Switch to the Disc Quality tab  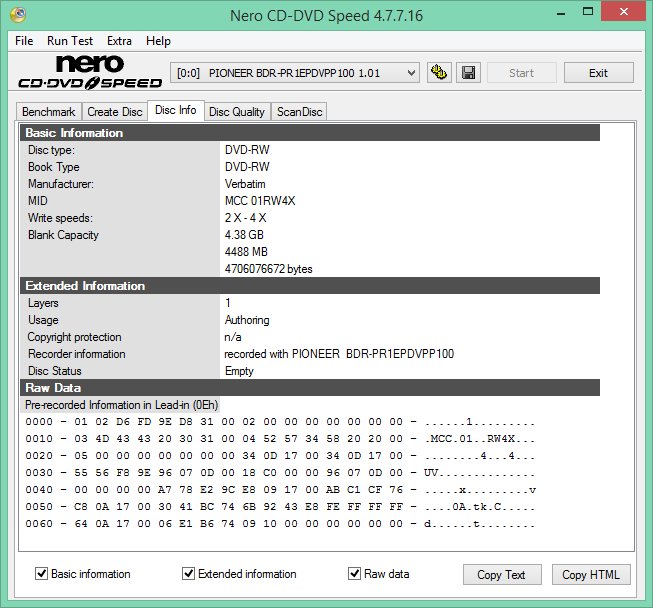coord(237,112)
